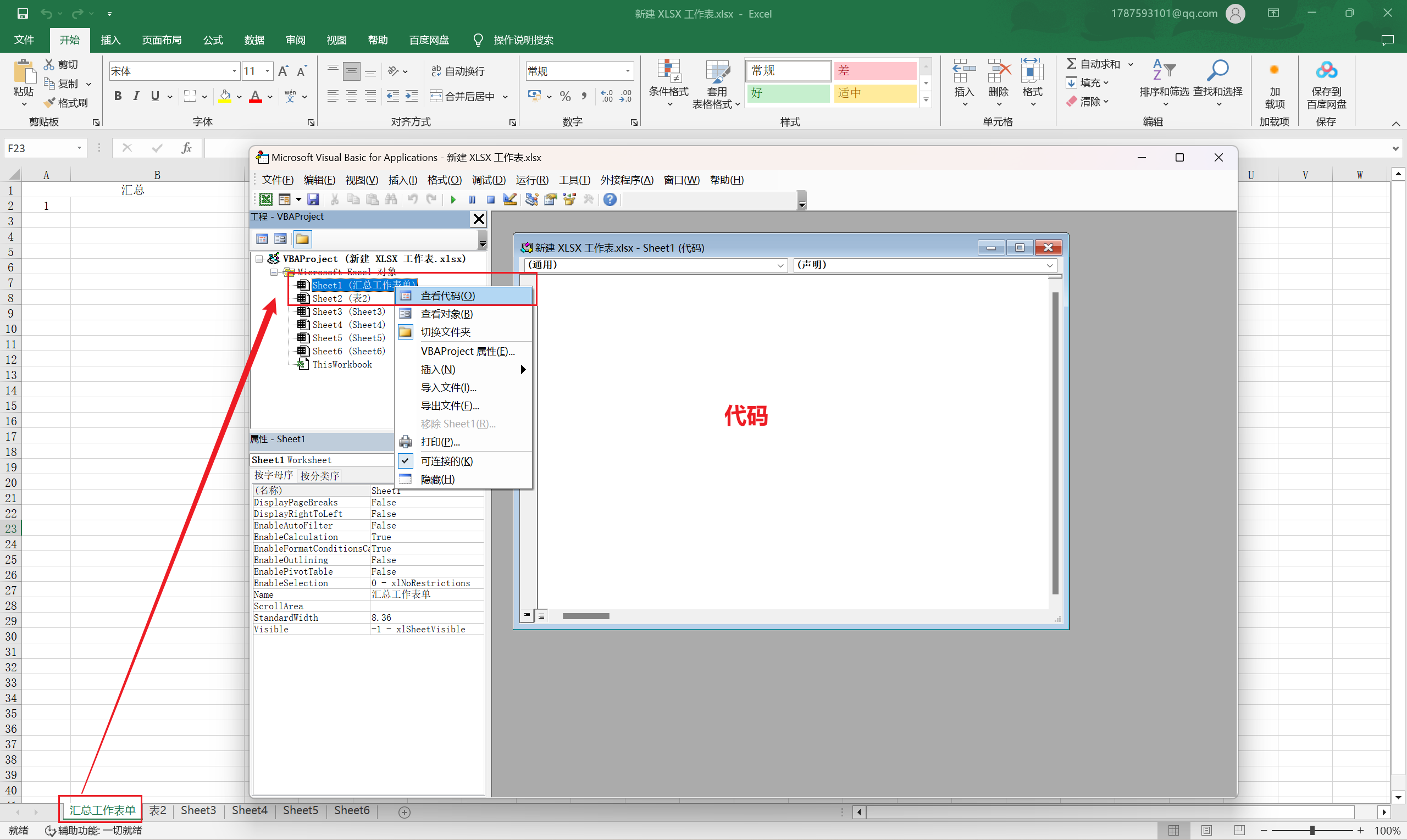1407x840 pixels.
Task: Collapse the Microsoft Excel 对象 folder node
Action: pos(274,272)
